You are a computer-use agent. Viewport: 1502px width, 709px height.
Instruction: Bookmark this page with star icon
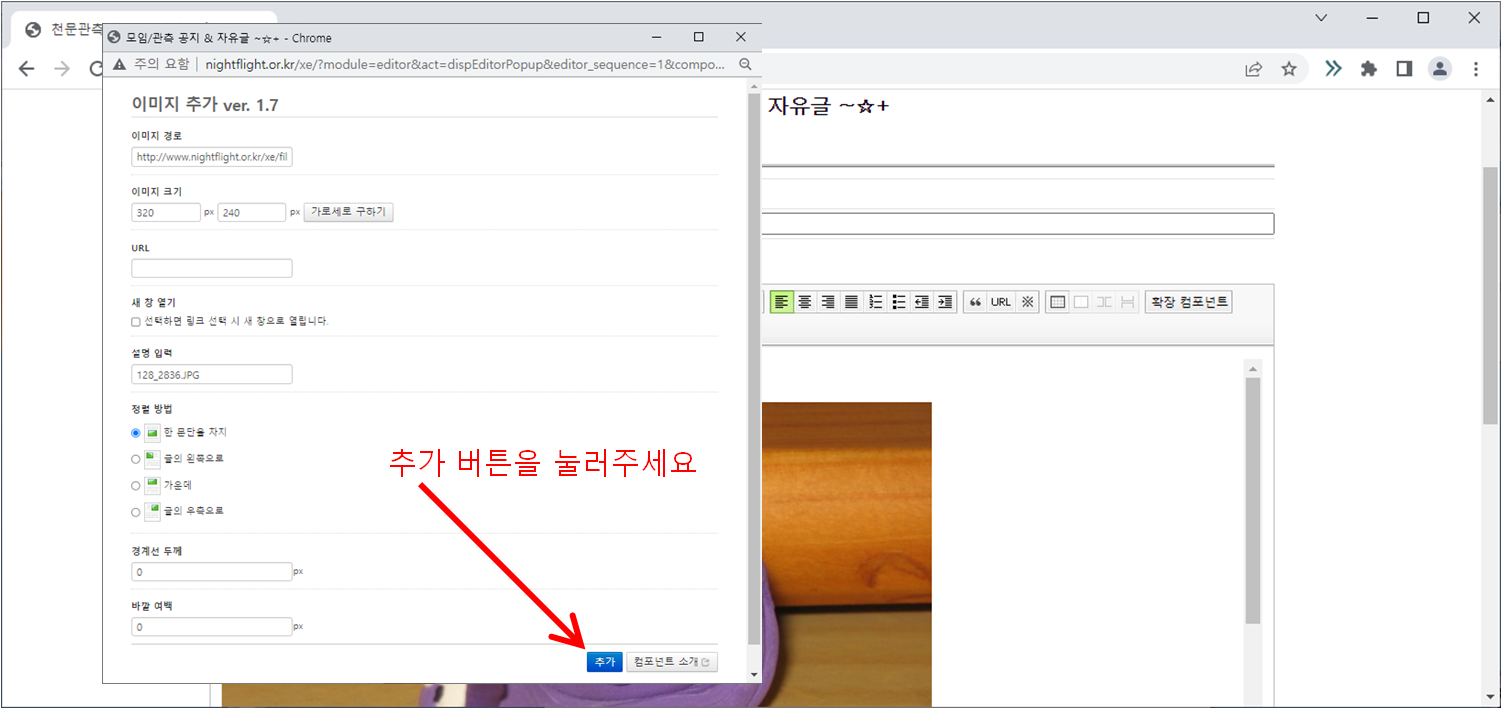click(x=1289, y=68)
